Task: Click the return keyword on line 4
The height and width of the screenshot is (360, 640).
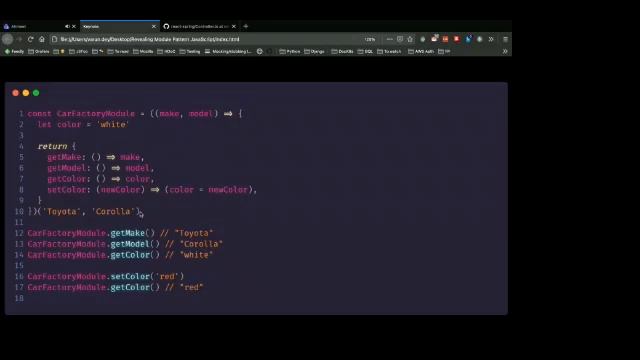Action: click(x=52, y=146)
